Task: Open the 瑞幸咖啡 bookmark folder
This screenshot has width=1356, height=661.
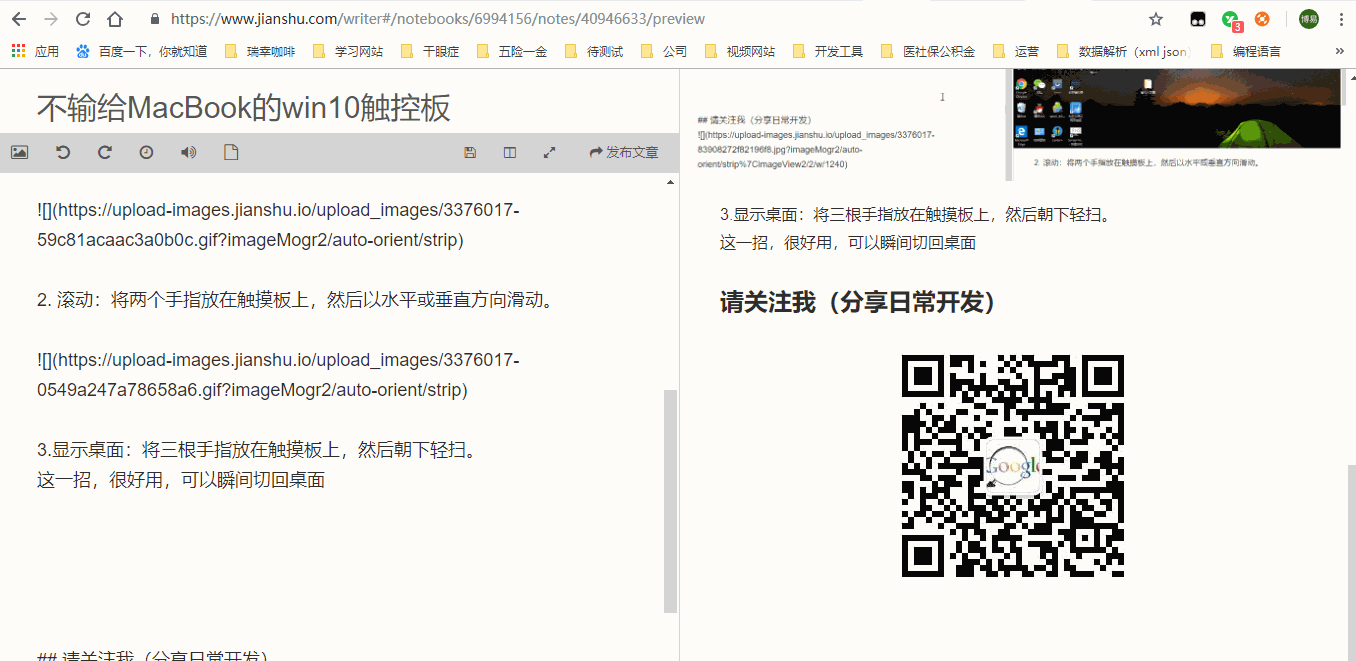Action: 259,51
